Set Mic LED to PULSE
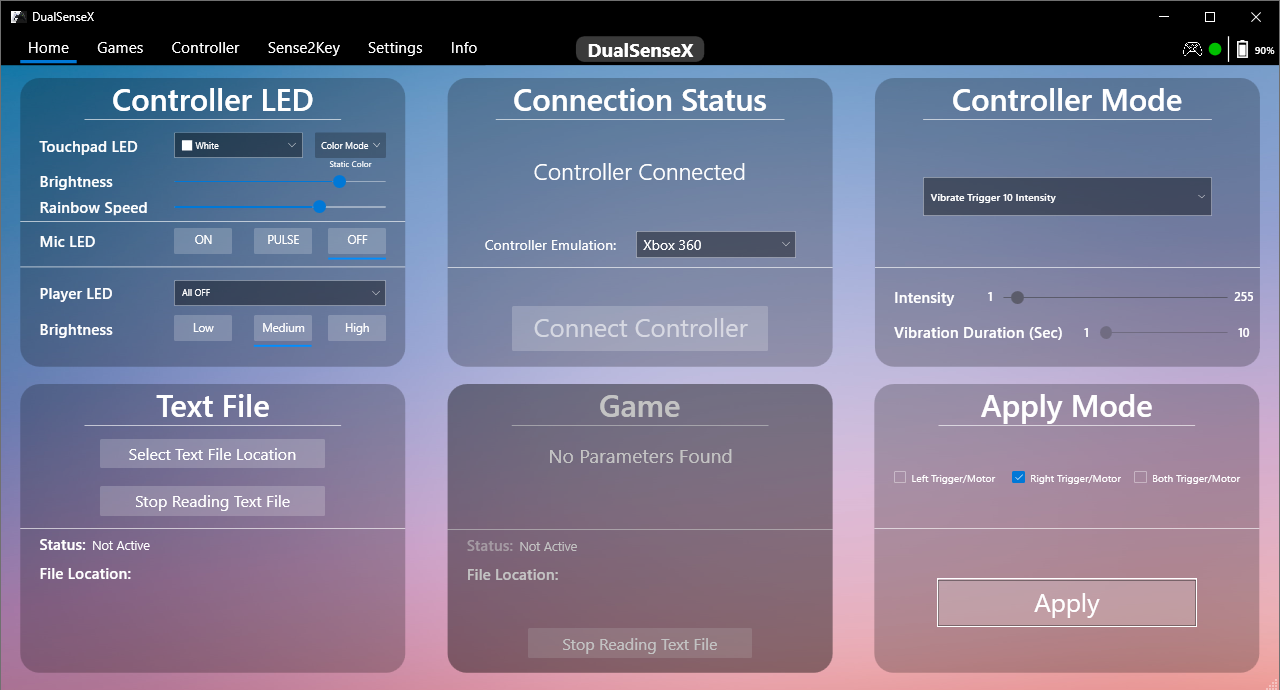This screenshot has width=1280, height=690. click(x=283, y=241)
